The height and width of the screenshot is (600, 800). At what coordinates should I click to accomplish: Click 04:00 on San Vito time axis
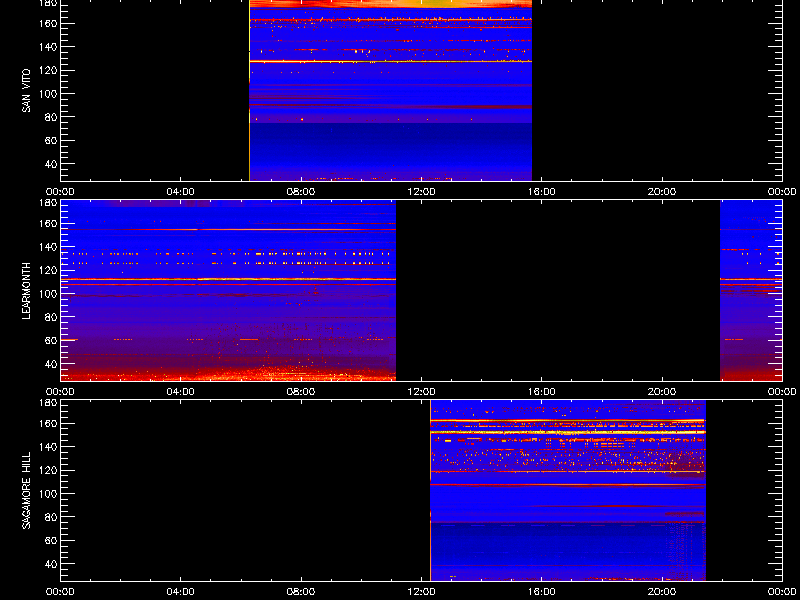point(181,192)
